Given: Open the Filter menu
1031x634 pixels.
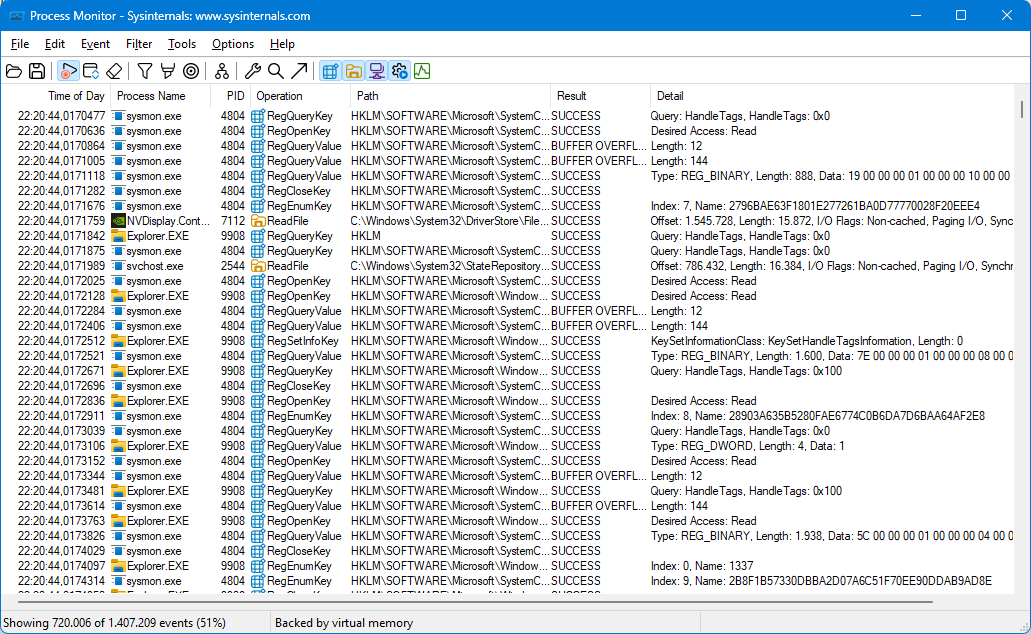Looking at the screenshot, I should pyautogui.click(x=139, y=44).
